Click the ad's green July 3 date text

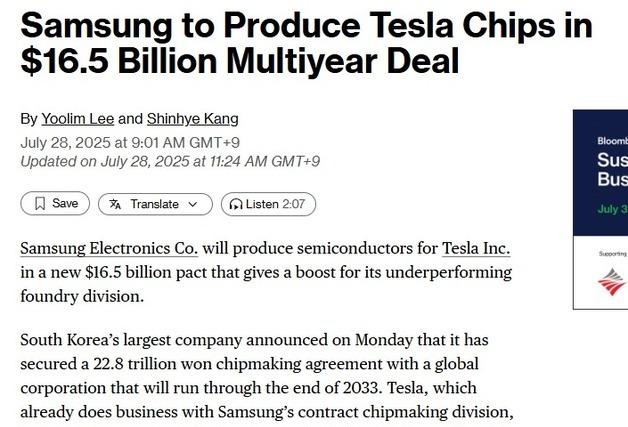[x=610, y=209]
